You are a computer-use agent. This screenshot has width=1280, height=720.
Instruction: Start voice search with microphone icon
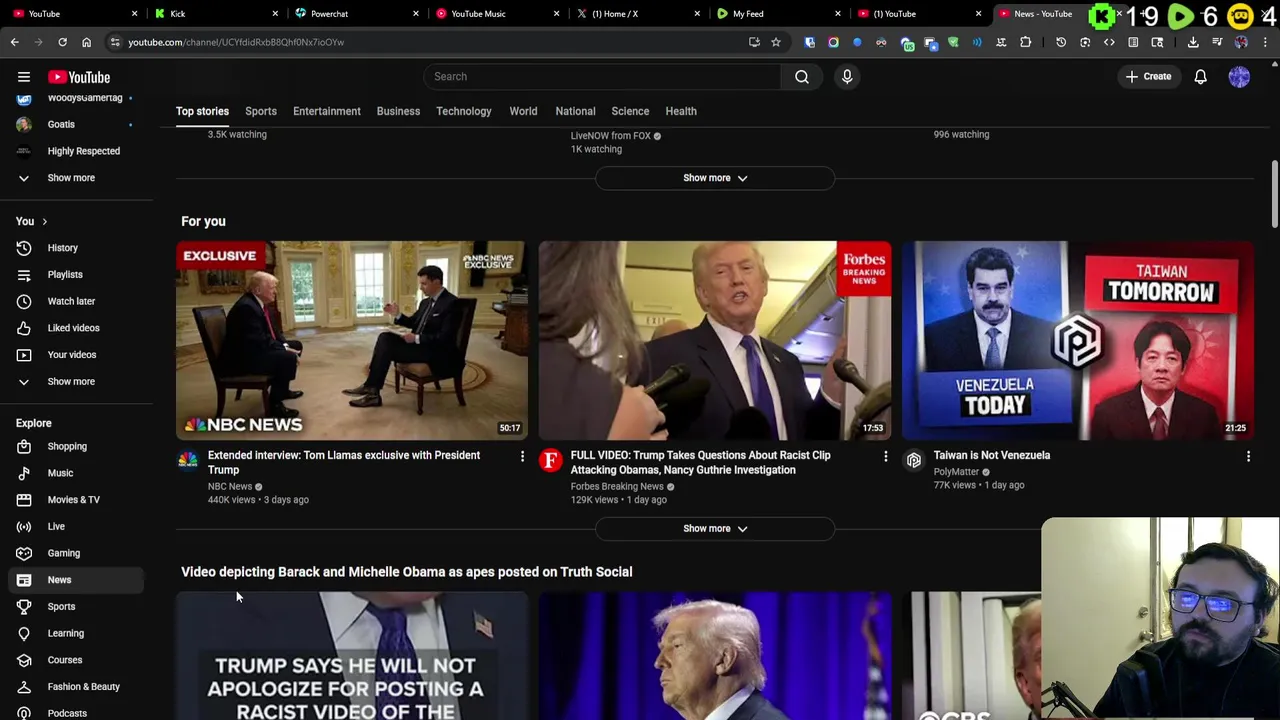847,76
